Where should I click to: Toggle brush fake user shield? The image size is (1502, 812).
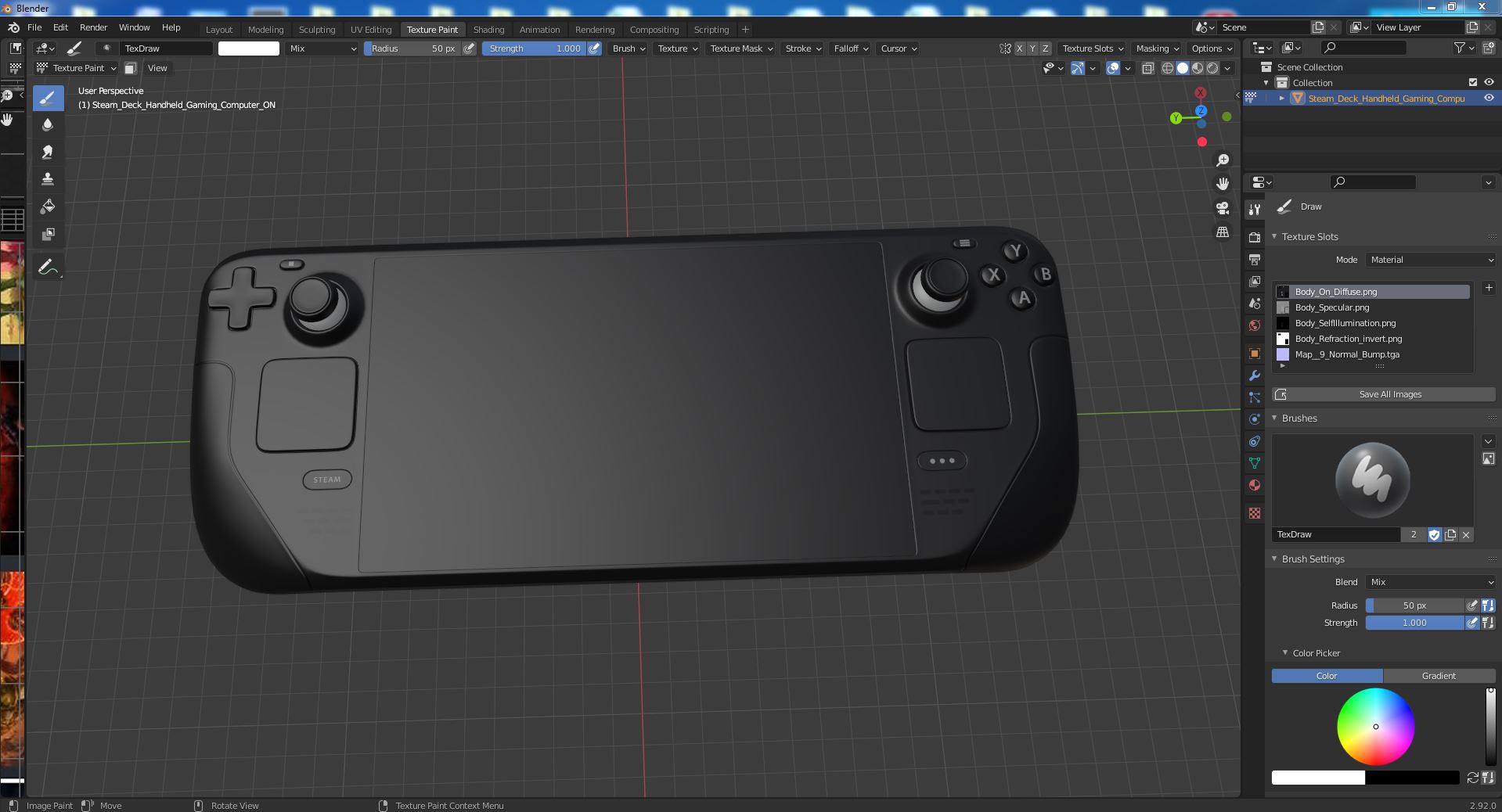[x=1435, y=534]
